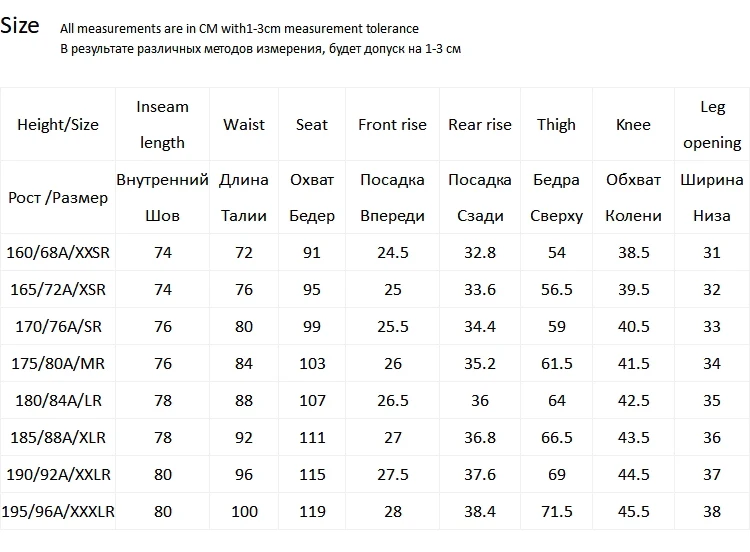Select the Leg opening column header
Viewport: 750px width, 552px height.
click(x=712, y=124)
